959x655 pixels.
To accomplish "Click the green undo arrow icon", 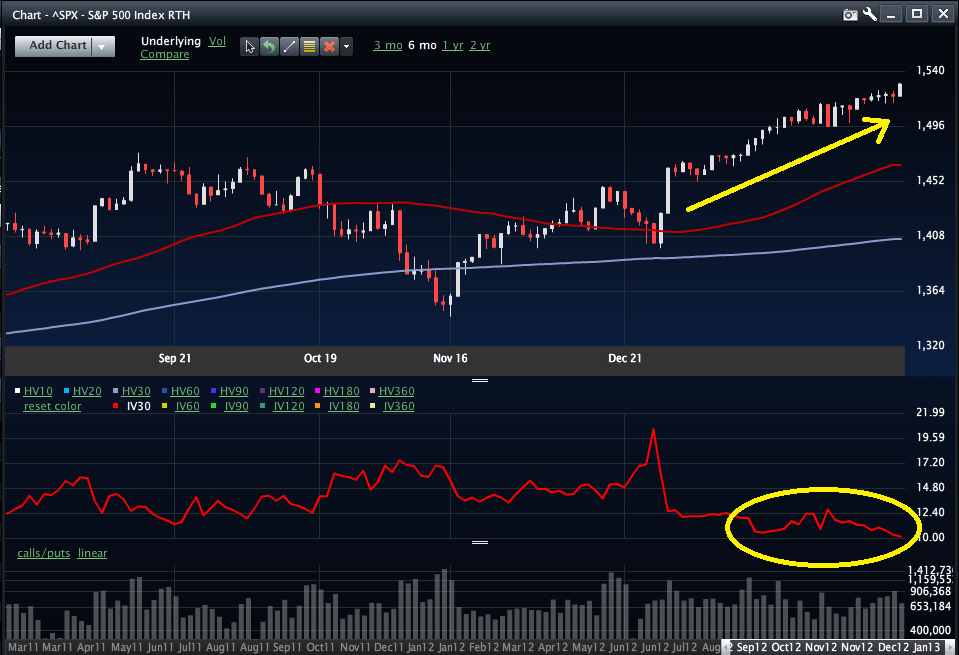I will (269, 46).
